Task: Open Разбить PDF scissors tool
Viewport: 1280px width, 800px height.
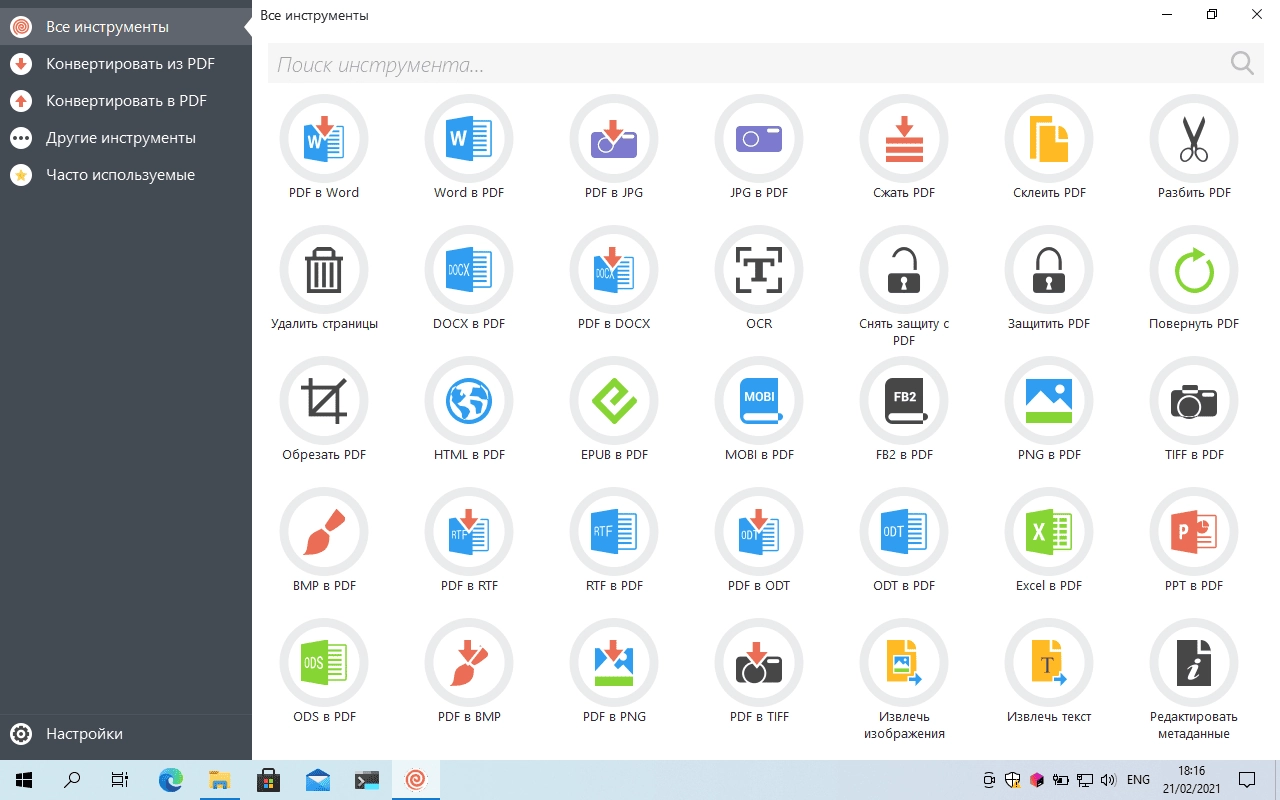Action: pyautogui.click(x=1194, y=139)
